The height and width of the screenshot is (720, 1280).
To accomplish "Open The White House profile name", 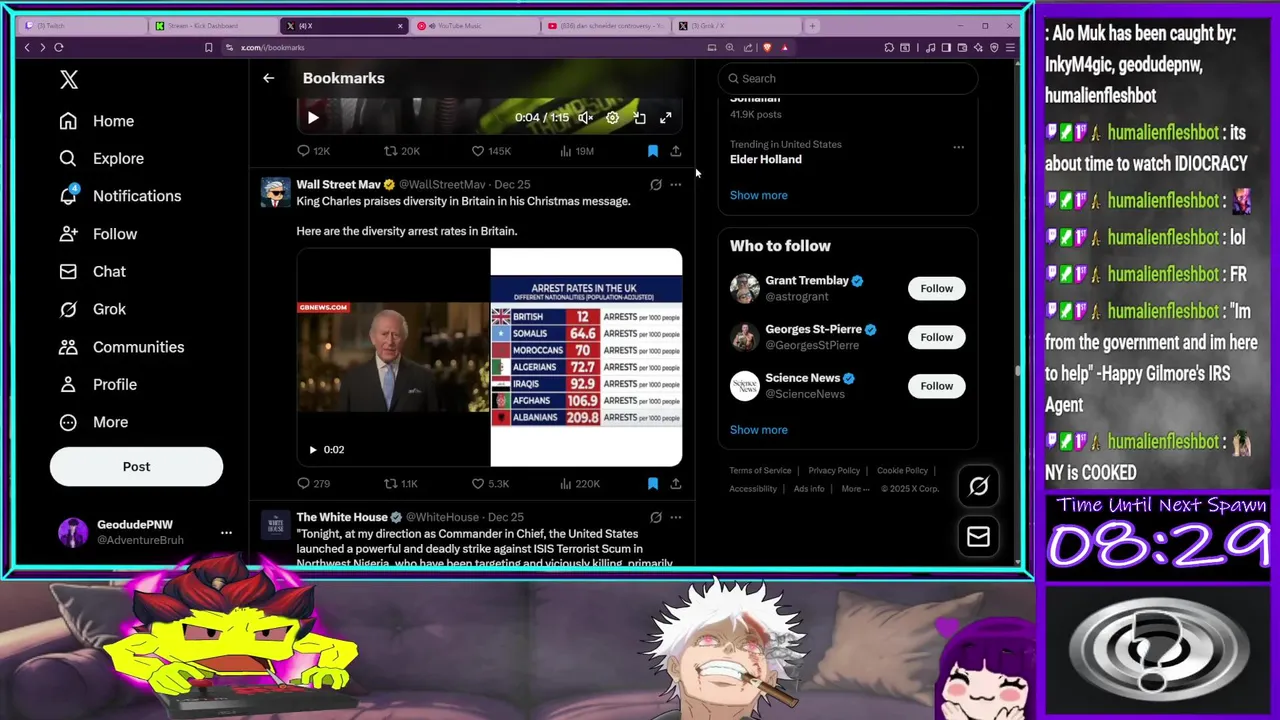I will [342, 517].
